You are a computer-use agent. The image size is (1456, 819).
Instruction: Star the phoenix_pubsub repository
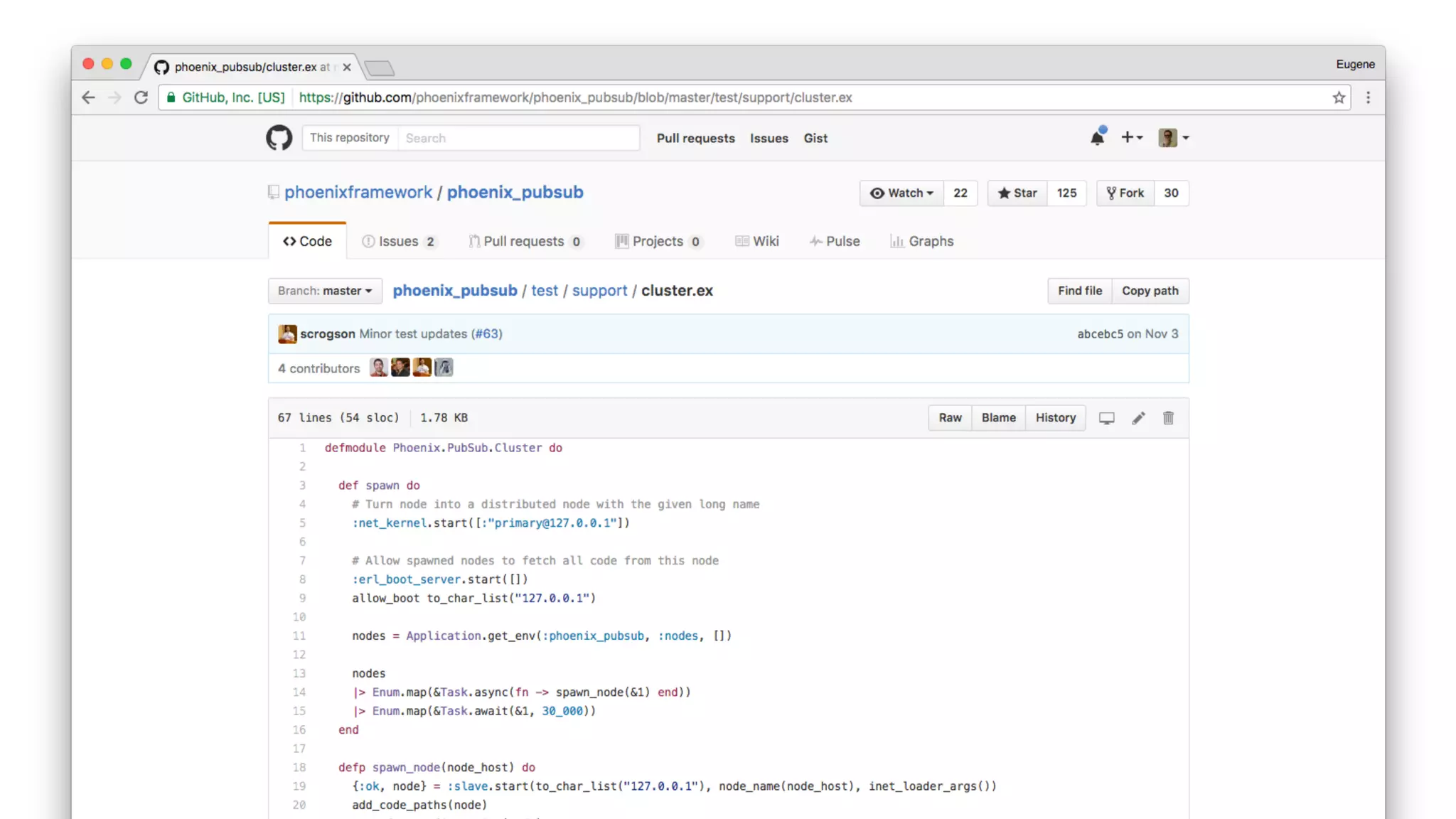[1017, 193]
